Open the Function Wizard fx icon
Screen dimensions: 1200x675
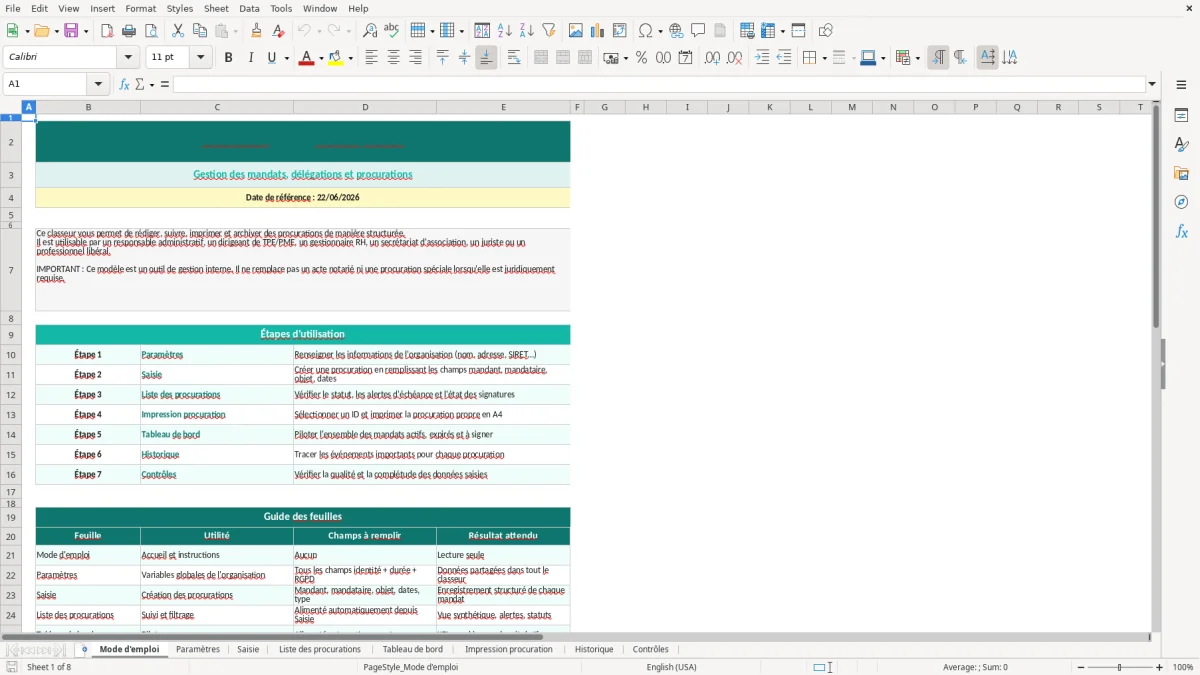coord(125,84)
